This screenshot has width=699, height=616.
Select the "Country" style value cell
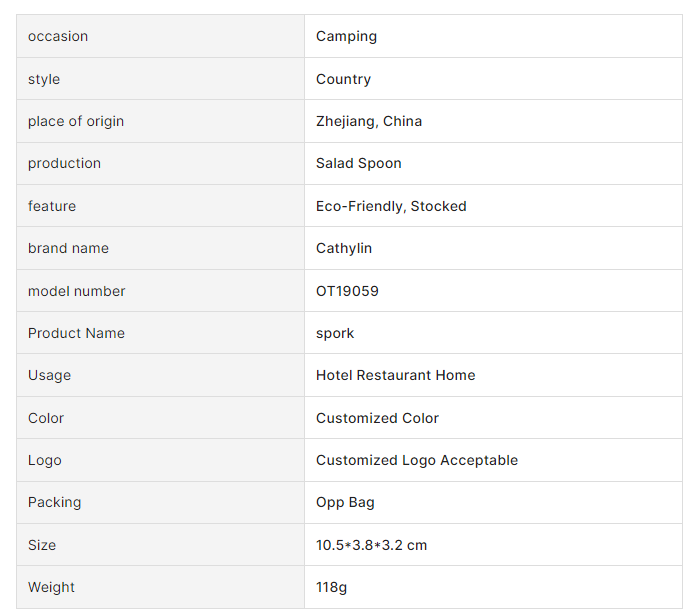tap(343, 79)
